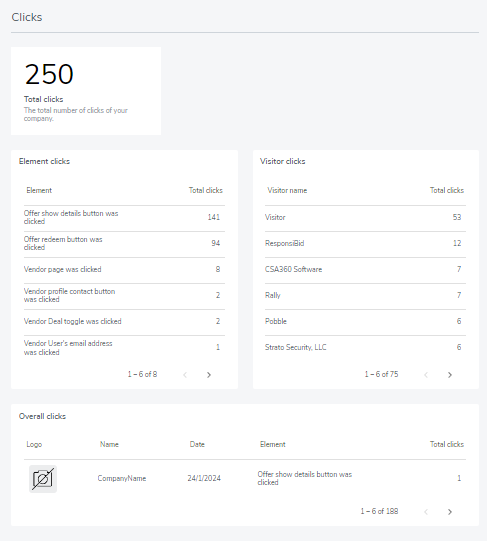Go to previous page of Visitor clicks
This screenshot has height=541, width=487.
(426, 375)
